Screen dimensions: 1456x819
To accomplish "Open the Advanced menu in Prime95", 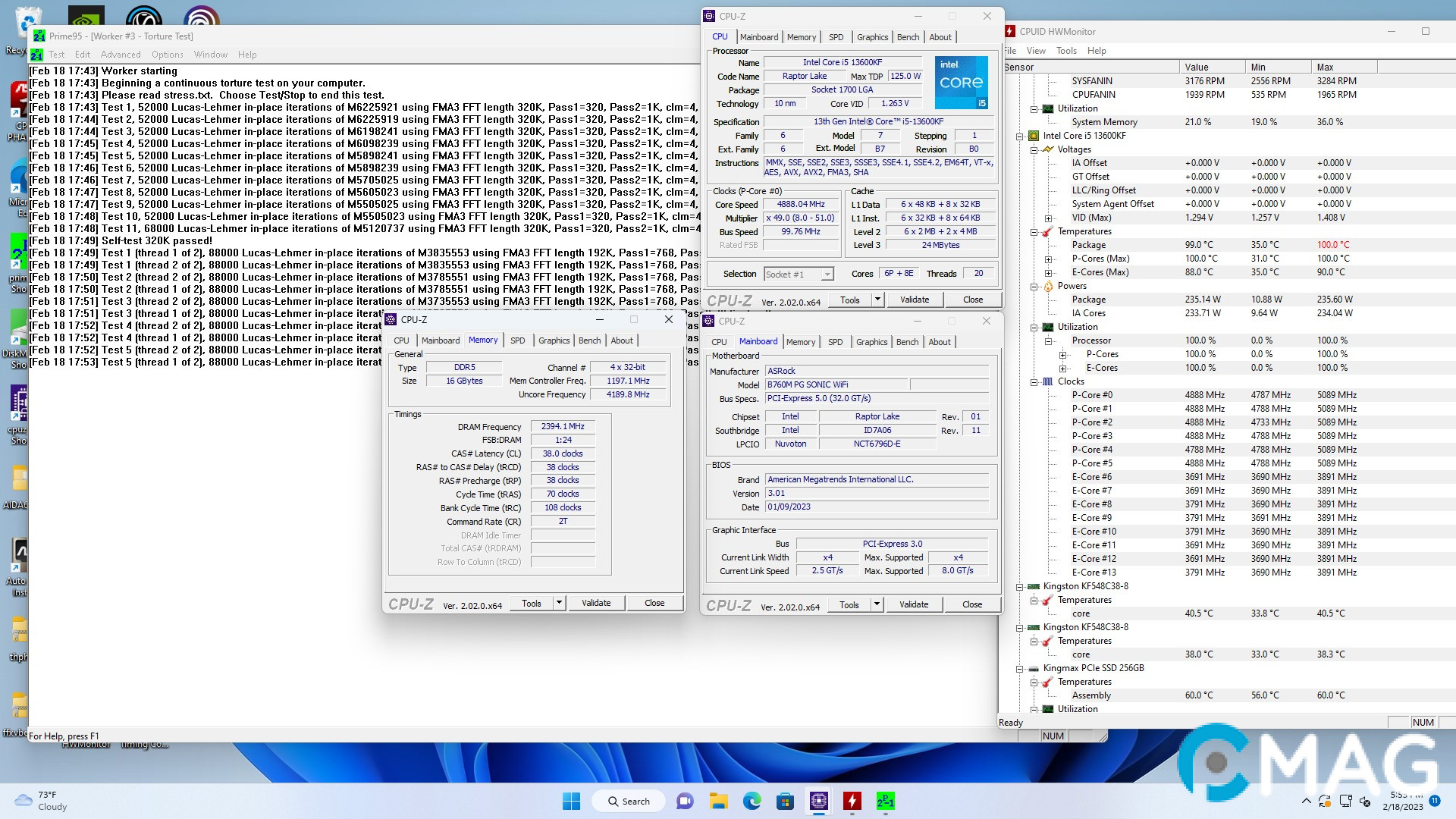I will tap(121, 55).
